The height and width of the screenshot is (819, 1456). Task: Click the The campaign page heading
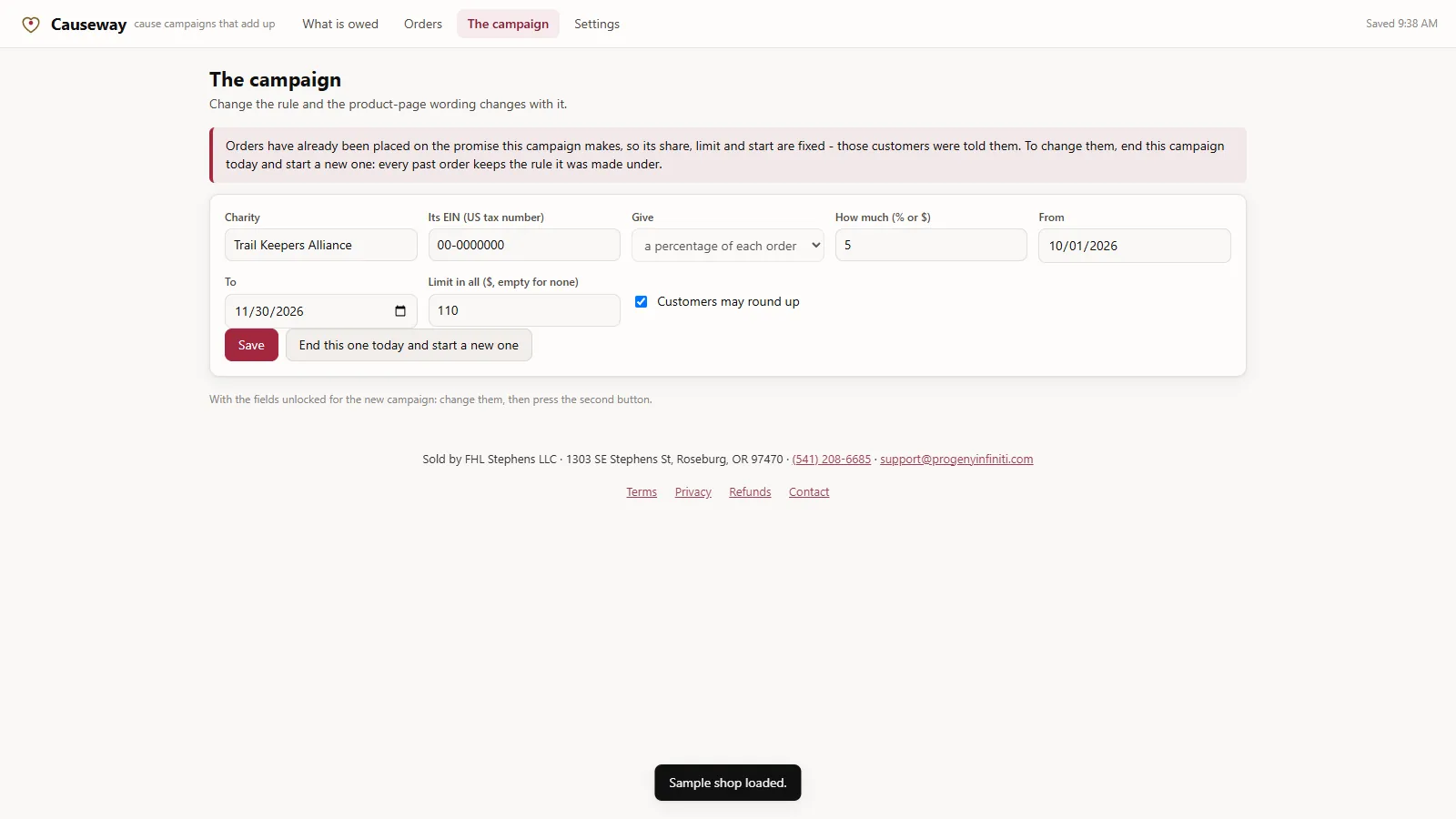tap(275, 80)
